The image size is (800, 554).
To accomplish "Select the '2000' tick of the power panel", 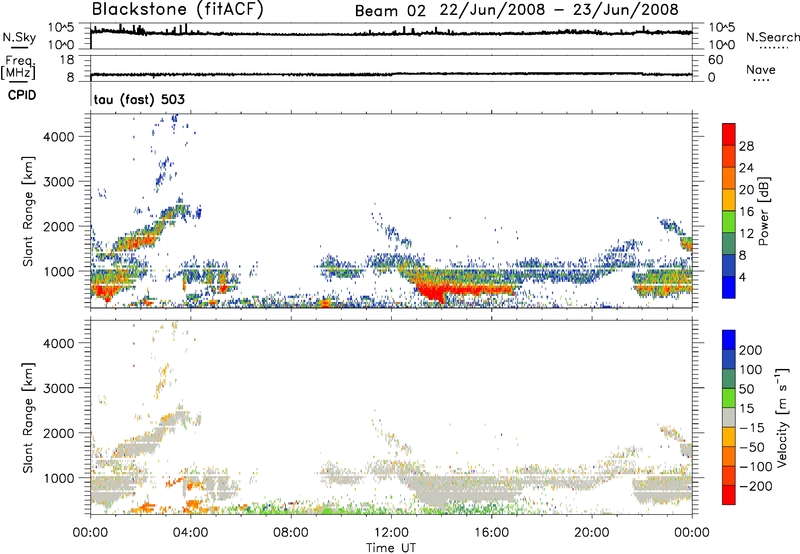I will pos(59,226).
